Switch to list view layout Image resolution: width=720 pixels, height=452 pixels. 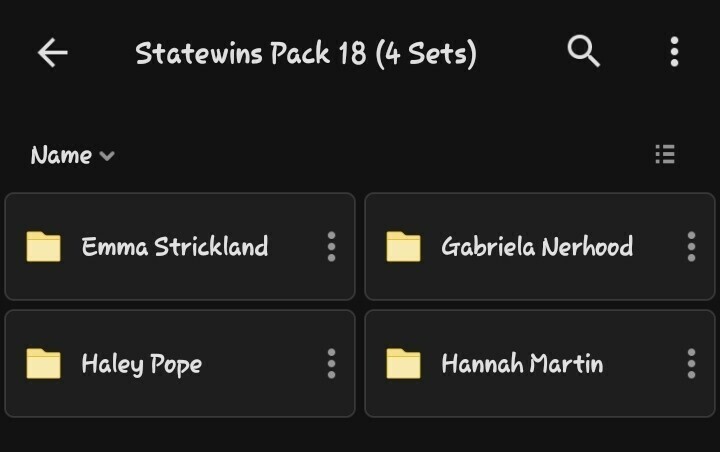coord(665,154)
